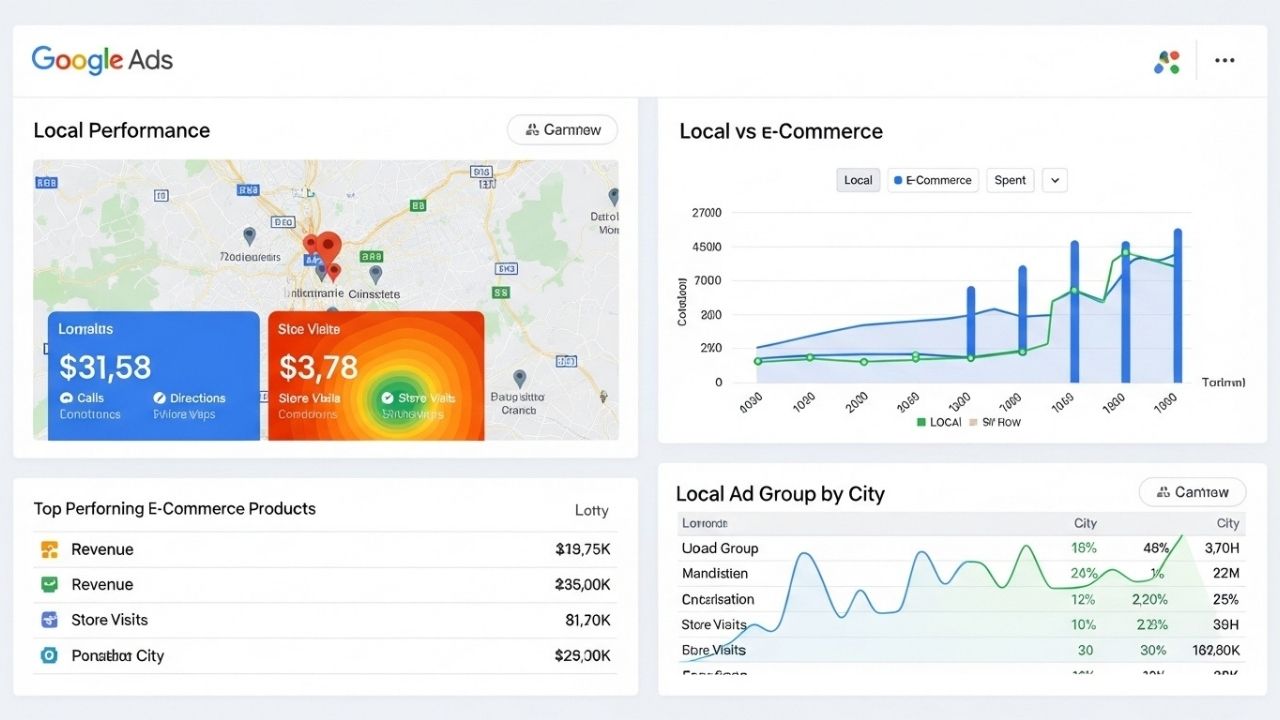Toggle the Store Visits checkmark on heatmap card

(x=388, y=398)
